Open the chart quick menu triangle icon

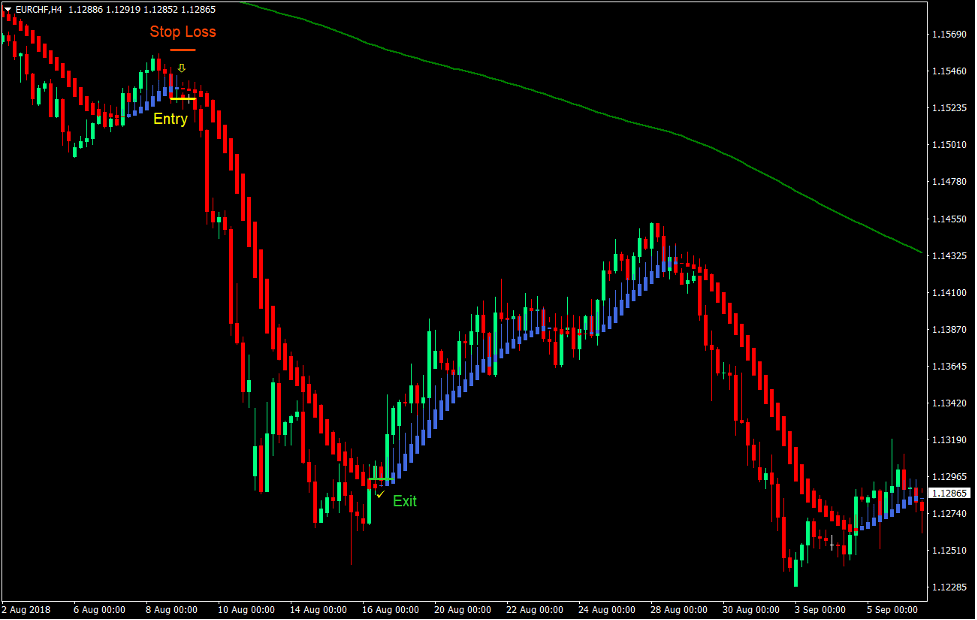[x=8, y=8]
